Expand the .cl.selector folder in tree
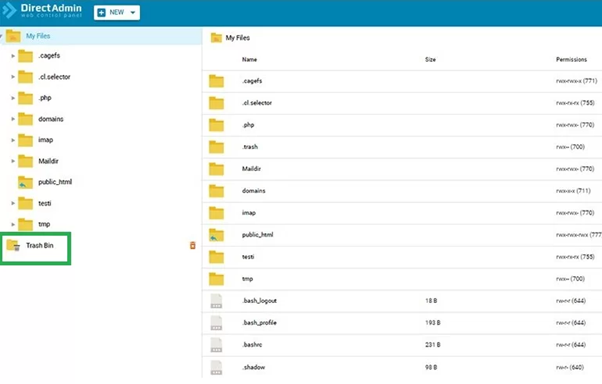Image resolution: width=602 pixels, height=384 pixels. tap(13, 77)
